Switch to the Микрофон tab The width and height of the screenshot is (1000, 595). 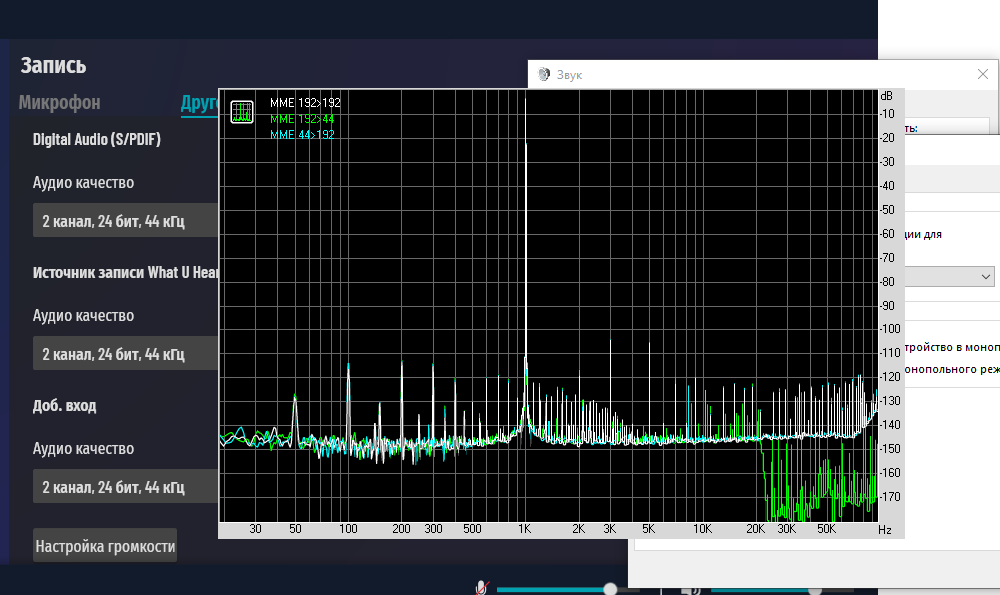click(x=60, y=103)
